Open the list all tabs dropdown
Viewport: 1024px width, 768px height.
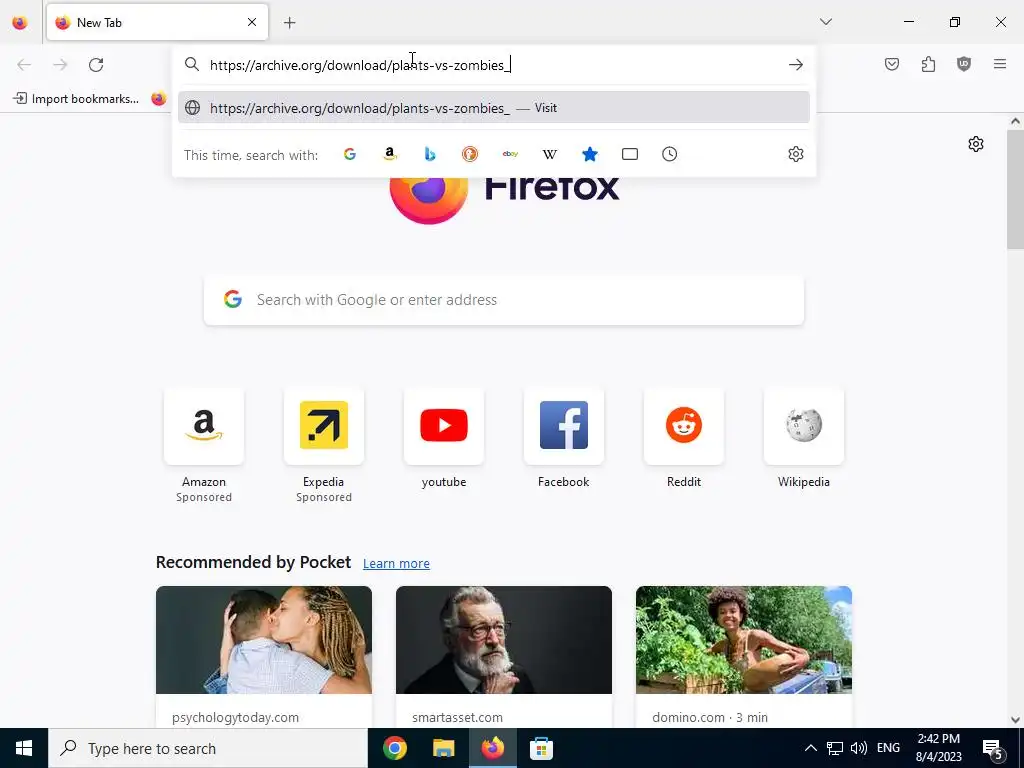click(x=826, y=22)
